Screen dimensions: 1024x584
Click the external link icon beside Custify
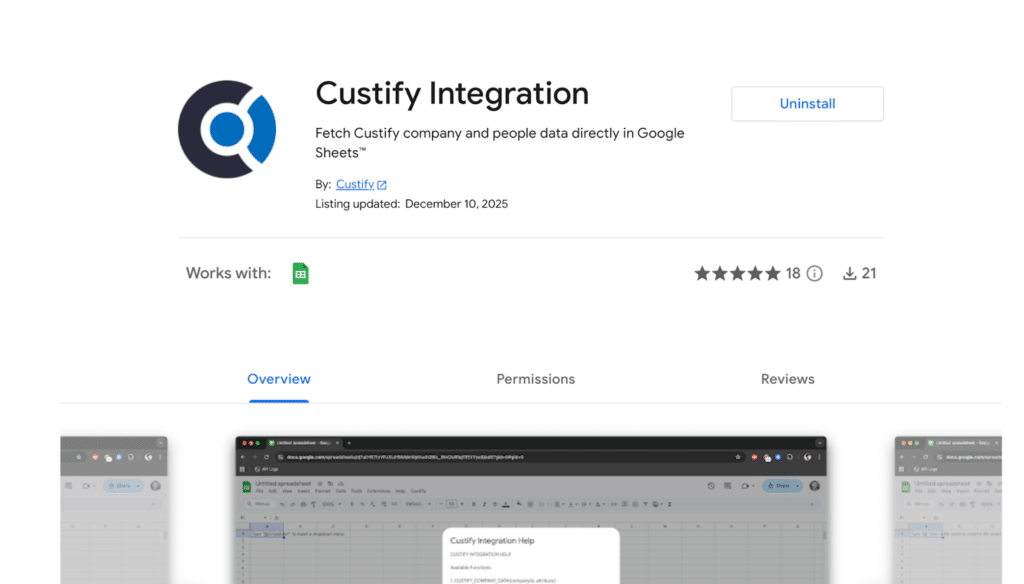(380, 184)
